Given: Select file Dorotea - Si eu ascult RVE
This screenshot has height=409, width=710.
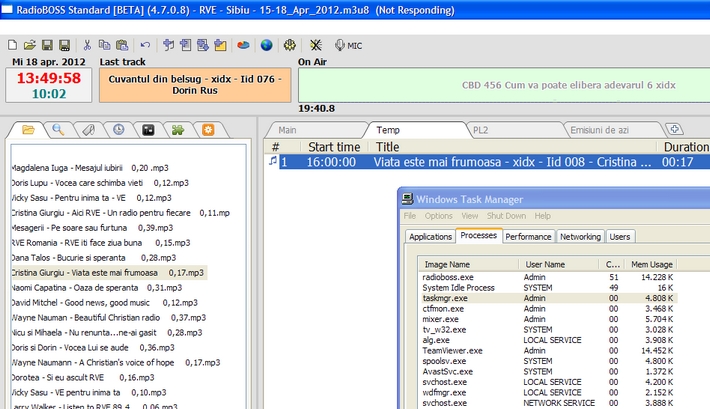Looking at the screenshot, I should tap(83, 377).
